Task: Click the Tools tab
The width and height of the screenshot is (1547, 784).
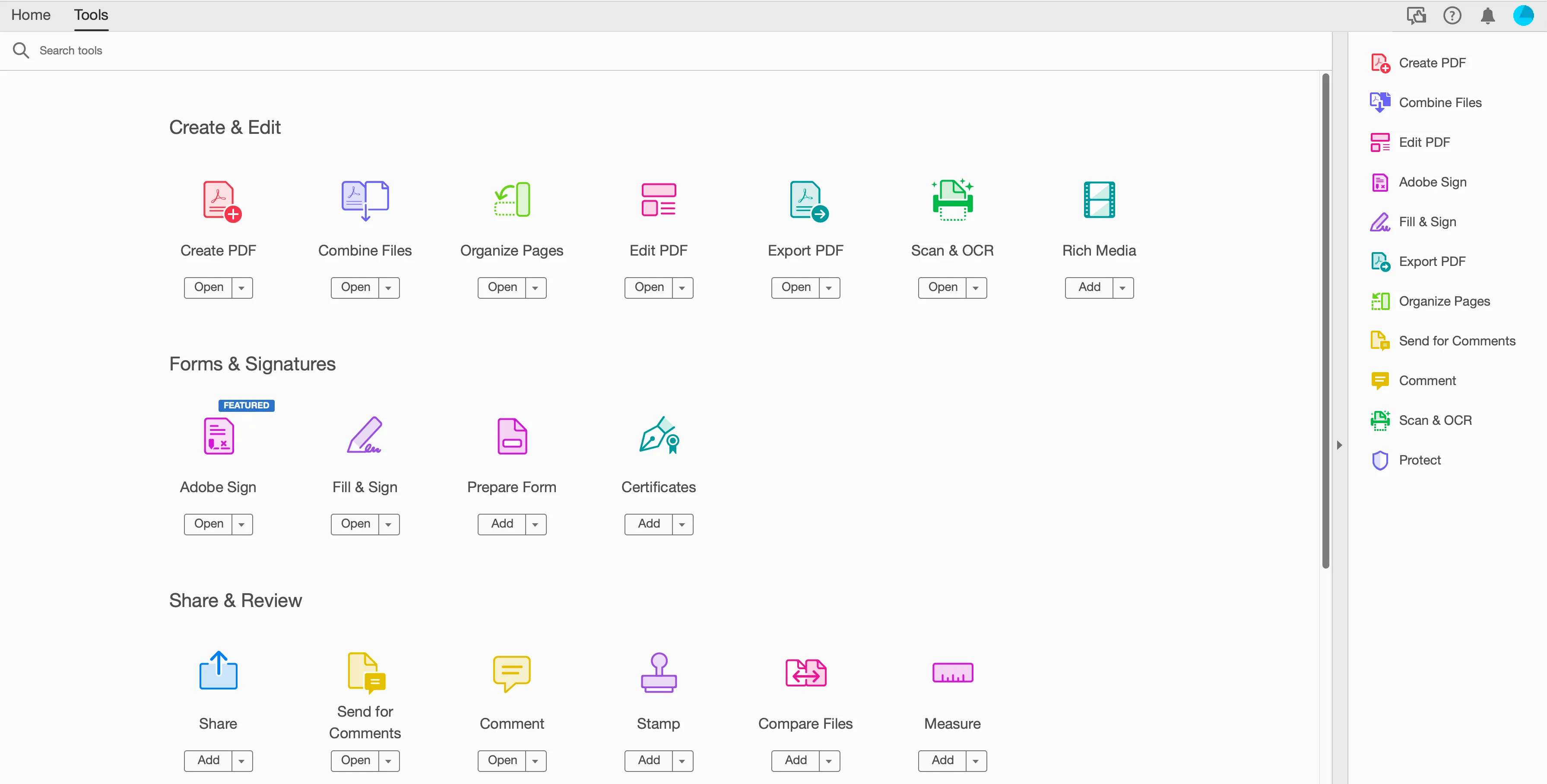Action: coord(91,15)
